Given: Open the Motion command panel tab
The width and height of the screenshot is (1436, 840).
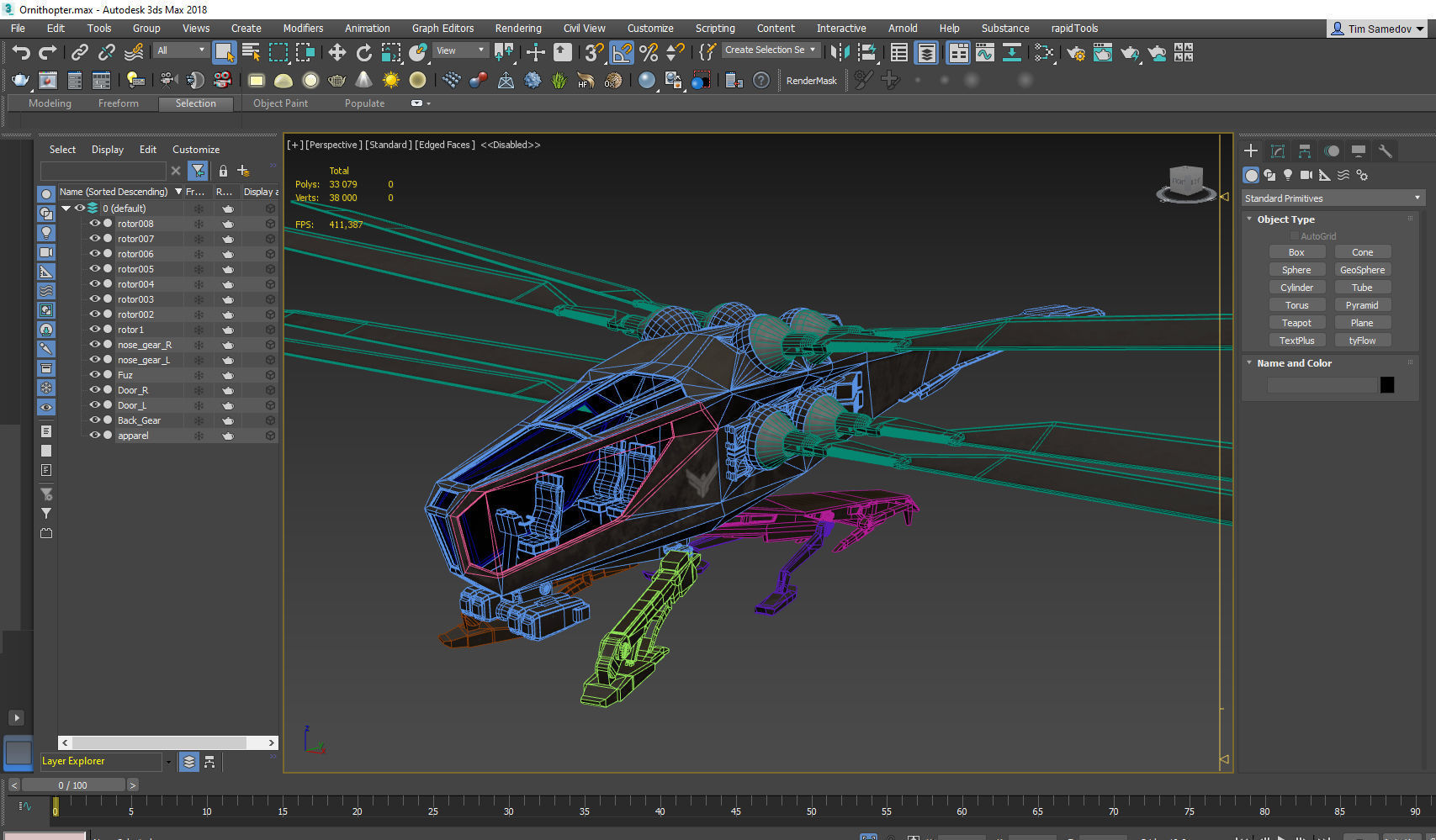Looking at the screenshot, I should tap(1332, 151).
